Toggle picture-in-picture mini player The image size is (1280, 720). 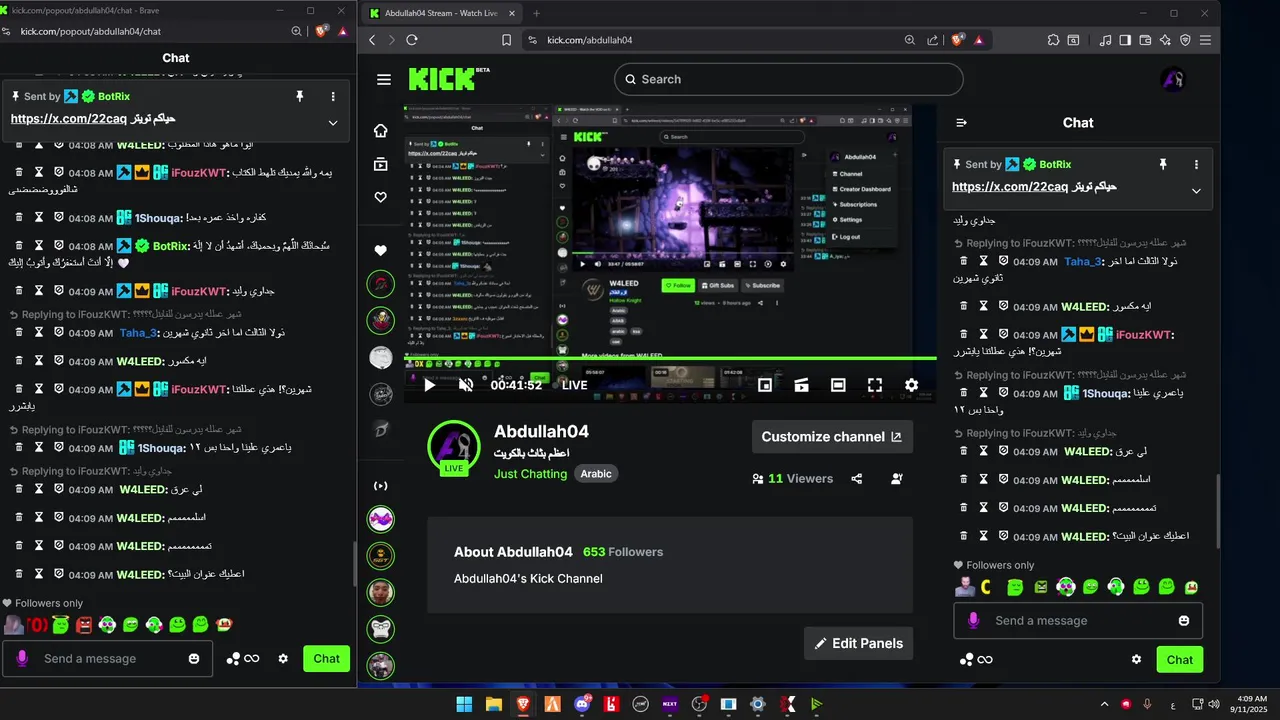pyautogui.click(x=765, y=385)
